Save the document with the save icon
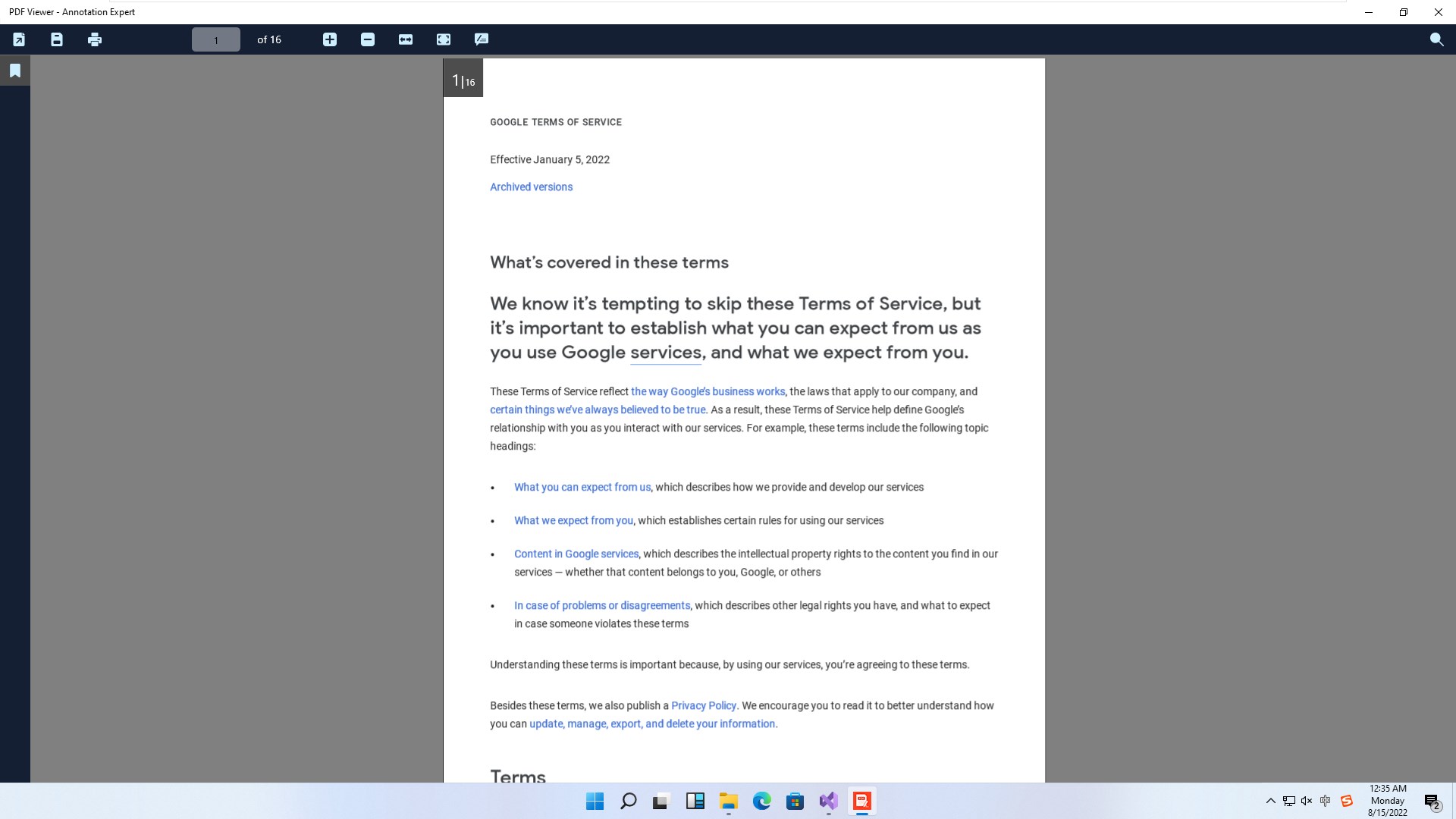Image resolution: width=1456 pixels, height=819 pixels. coord(57,39)
